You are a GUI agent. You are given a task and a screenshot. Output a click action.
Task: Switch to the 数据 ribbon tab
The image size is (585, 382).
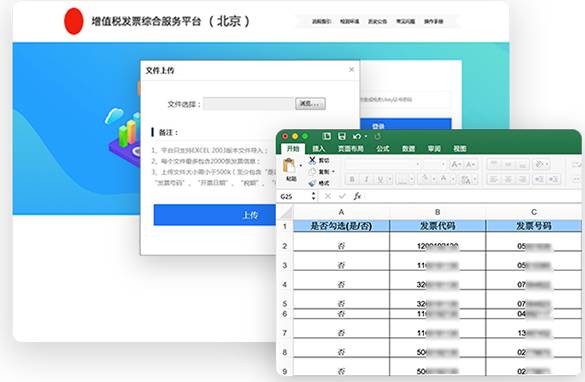409,149
